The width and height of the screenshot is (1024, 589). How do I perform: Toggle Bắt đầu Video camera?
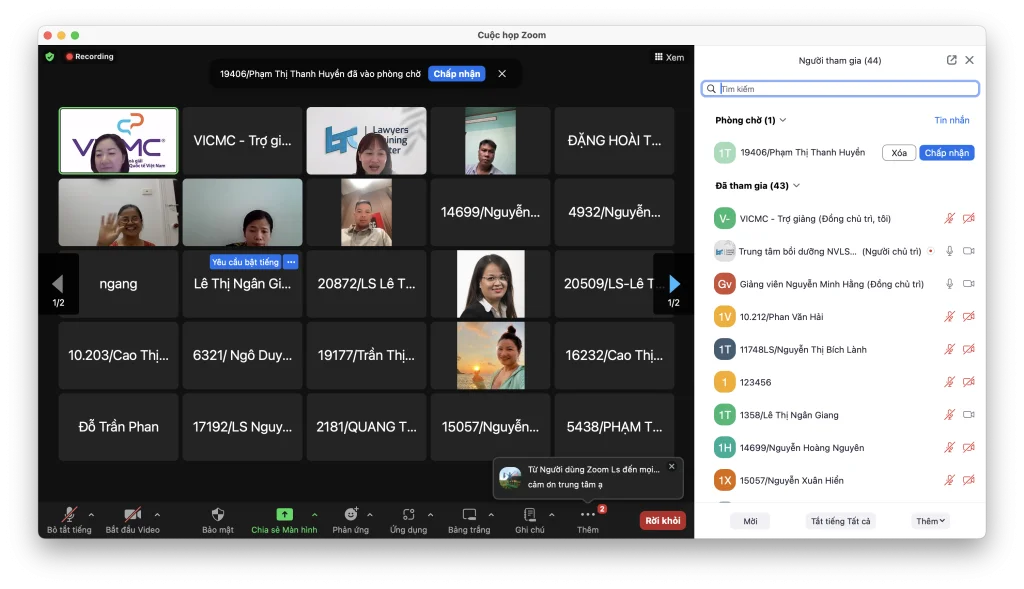tap(132, 514)
